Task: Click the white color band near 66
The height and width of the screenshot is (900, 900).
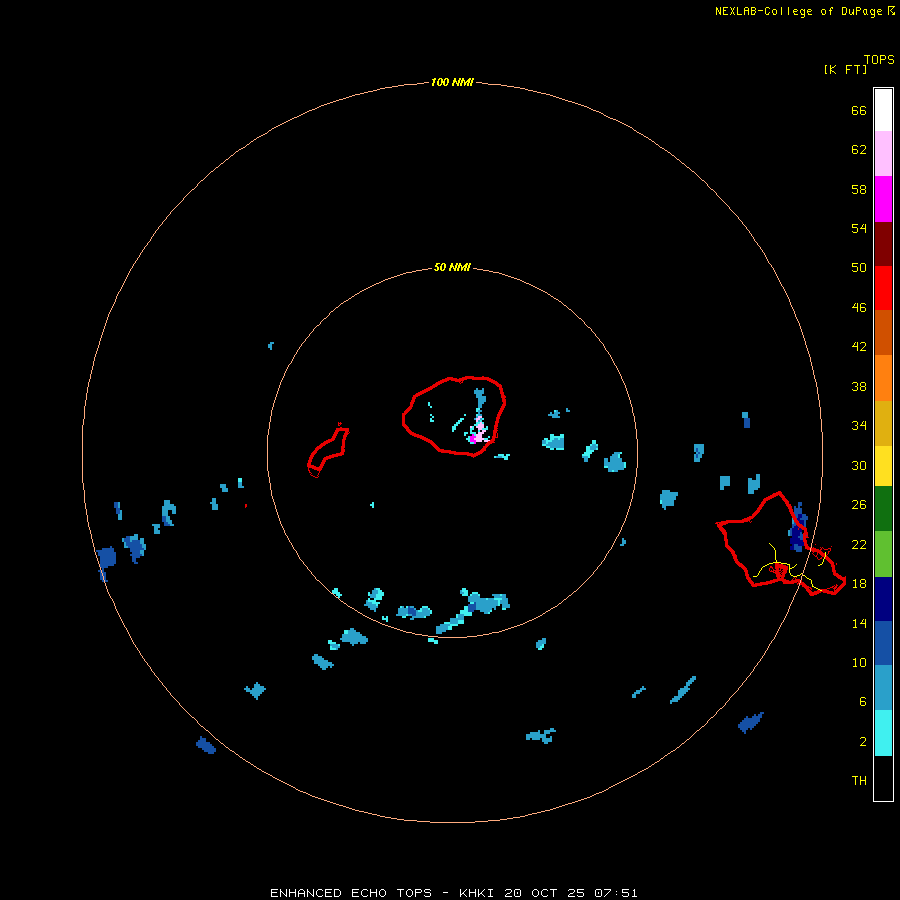Action: [883, 110]
